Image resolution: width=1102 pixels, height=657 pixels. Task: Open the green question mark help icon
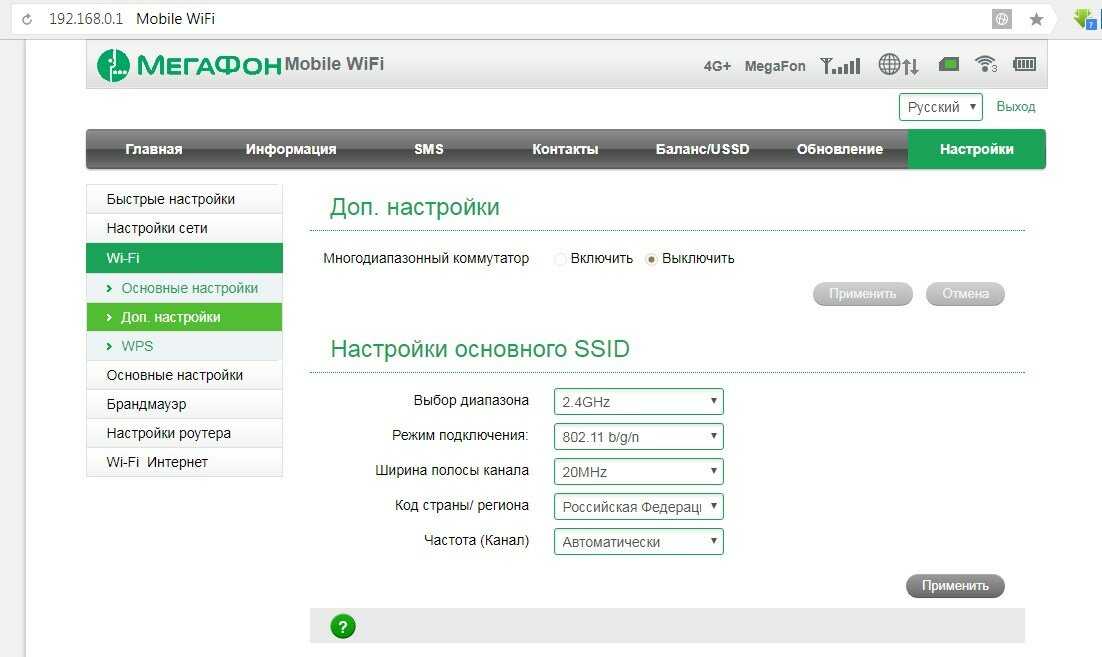pos(343,627)
